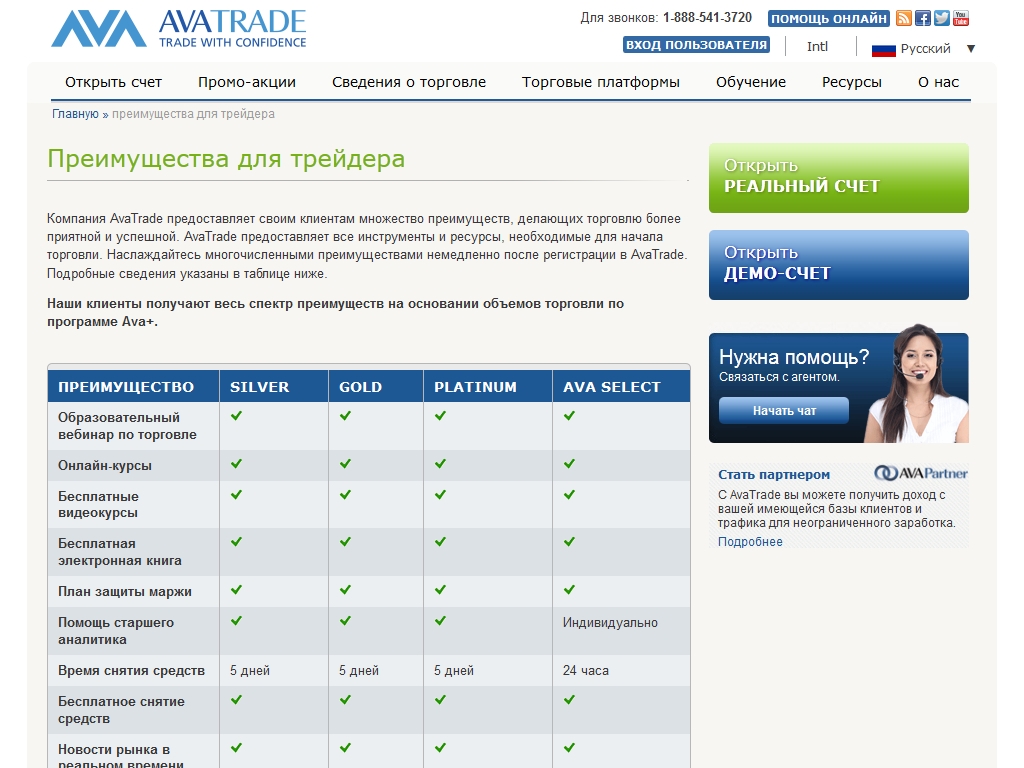Open the Обучение menu item
Image resolution: width=1024 pixels, height=768 pixels.
click(750, 82)
